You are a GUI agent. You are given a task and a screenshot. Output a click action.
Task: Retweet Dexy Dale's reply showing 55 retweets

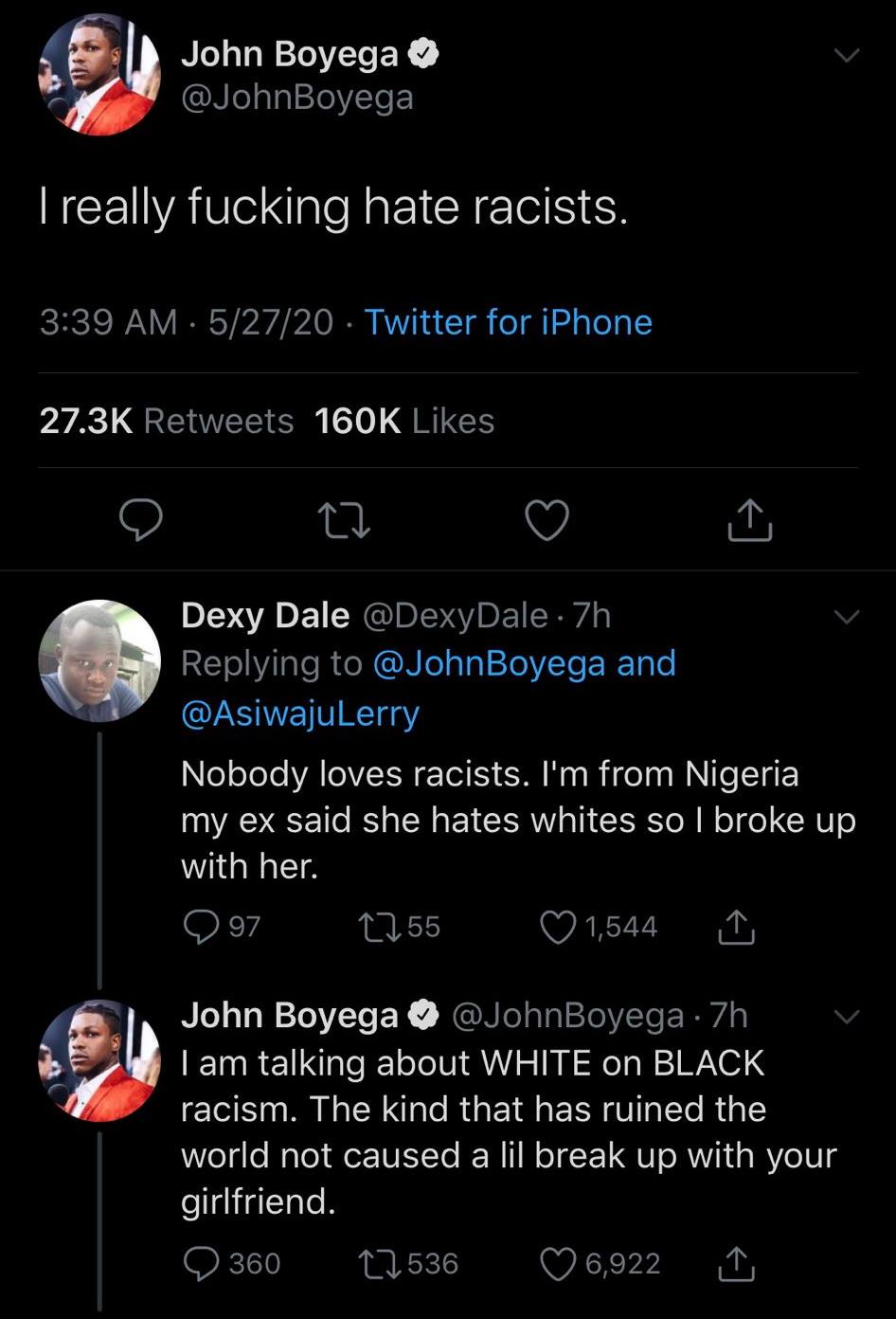[377, 926]
